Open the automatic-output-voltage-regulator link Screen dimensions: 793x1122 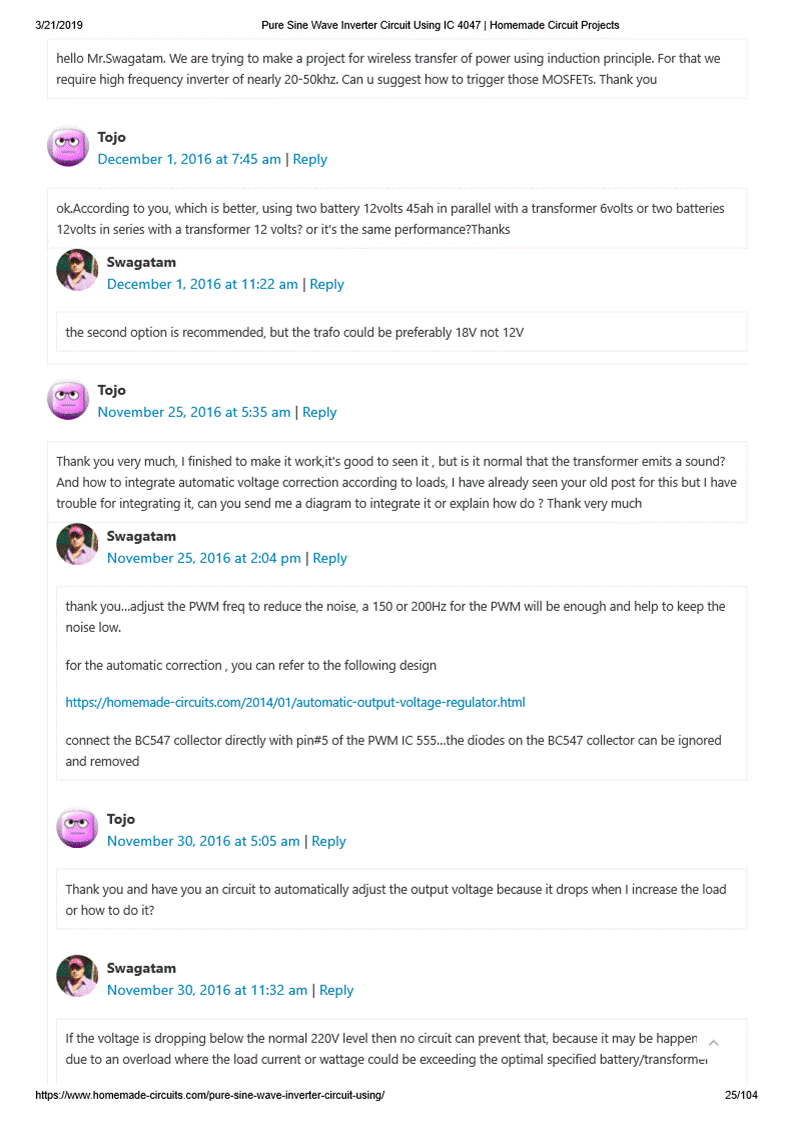[295, 703]
